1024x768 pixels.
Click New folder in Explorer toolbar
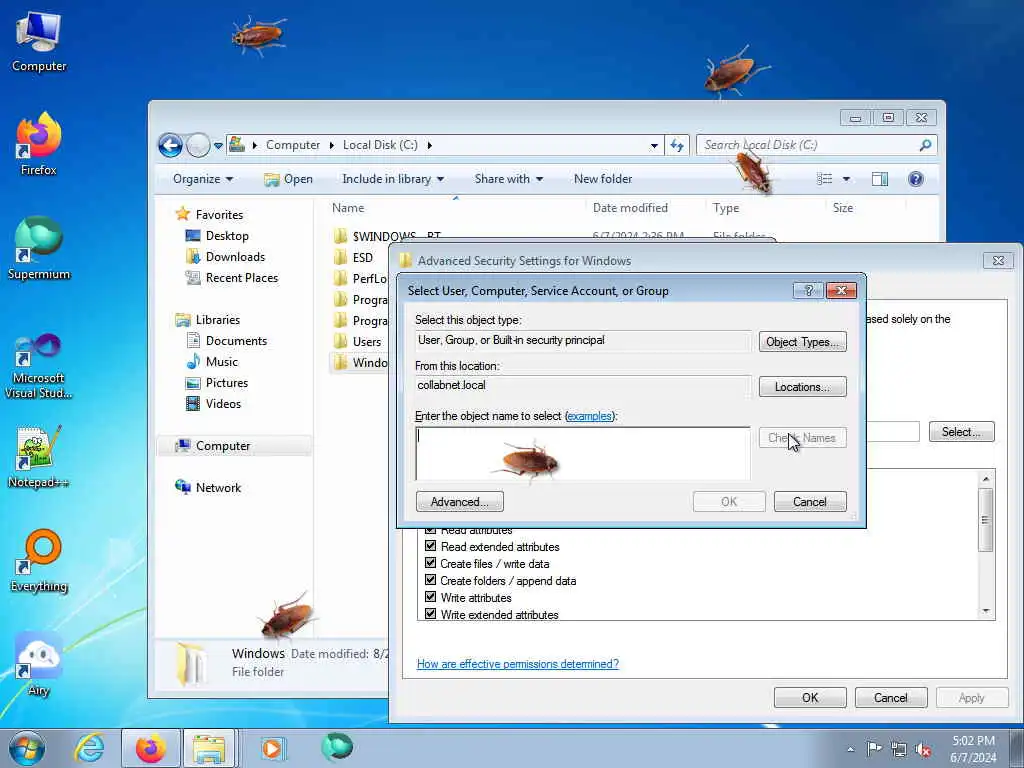[x=603, y=179]
